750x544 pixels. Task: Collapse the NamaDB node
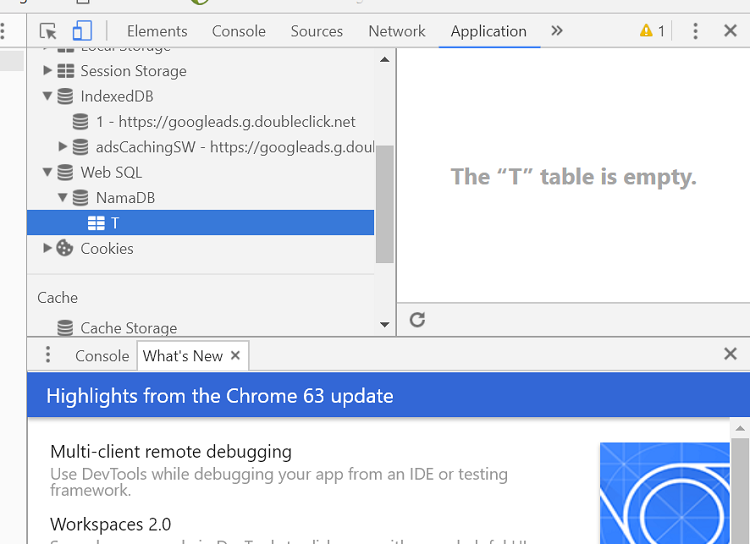click(63, 197)
